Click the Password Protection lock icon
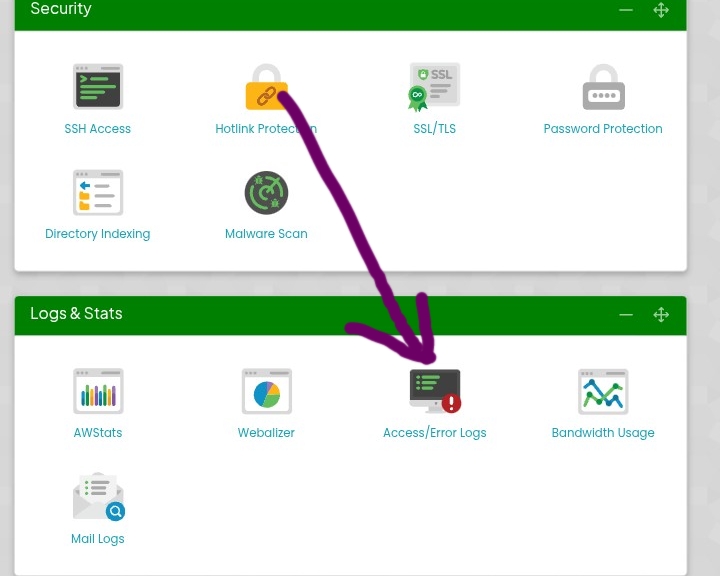The width and height of the screenshot is (720, 576). click(603, 87)
